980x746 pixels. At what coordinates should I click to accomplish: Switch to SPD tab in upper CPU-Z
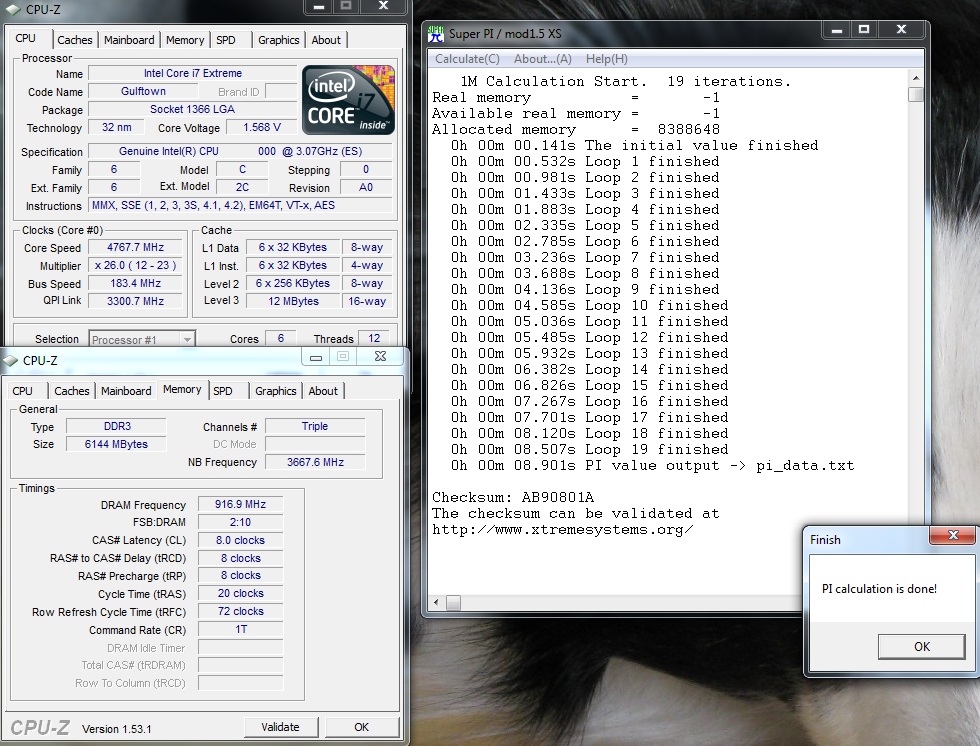226,40
